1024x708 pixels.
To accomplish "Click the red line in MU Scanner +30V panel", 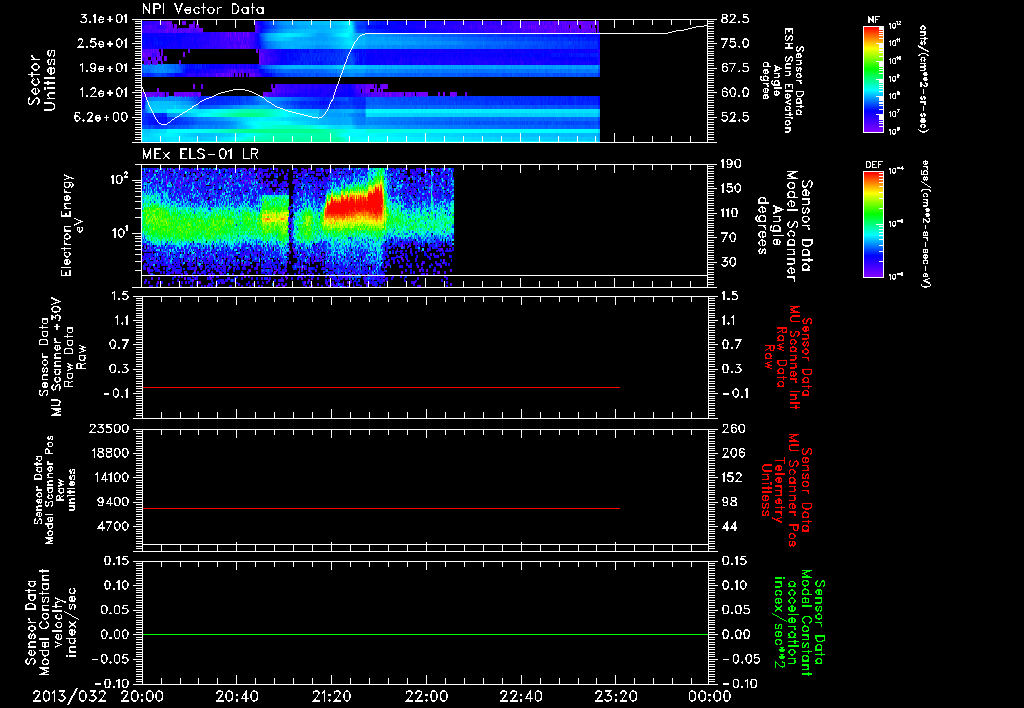I will (x=380, y=388).
